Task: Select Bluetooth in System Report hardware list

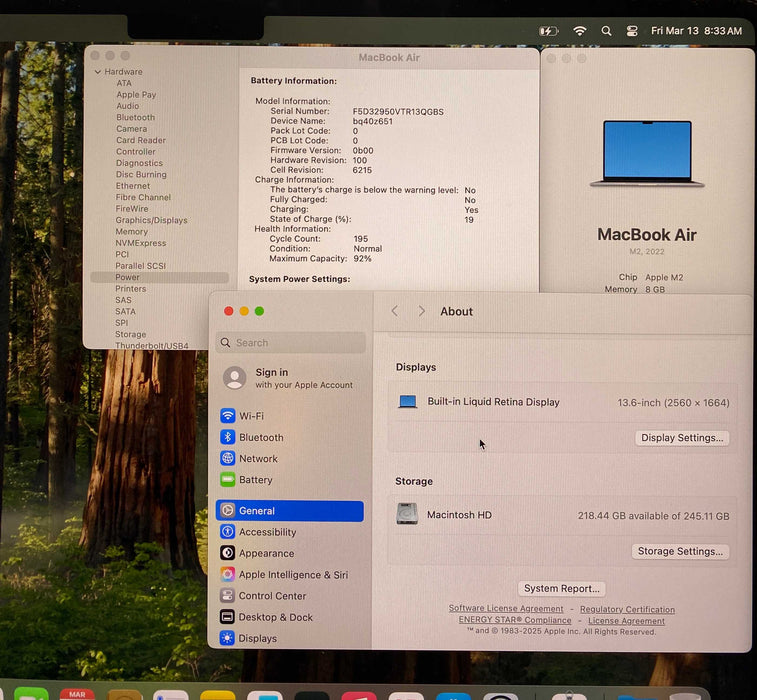Action: tap(136, 117)
